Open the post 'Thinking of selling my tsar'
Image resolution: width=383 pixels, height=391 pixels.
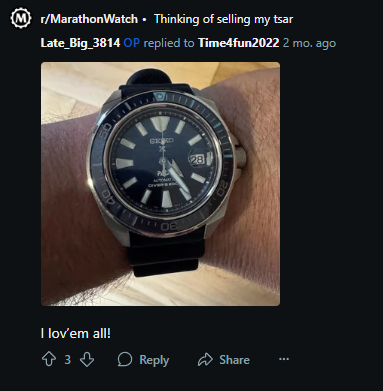223,19
